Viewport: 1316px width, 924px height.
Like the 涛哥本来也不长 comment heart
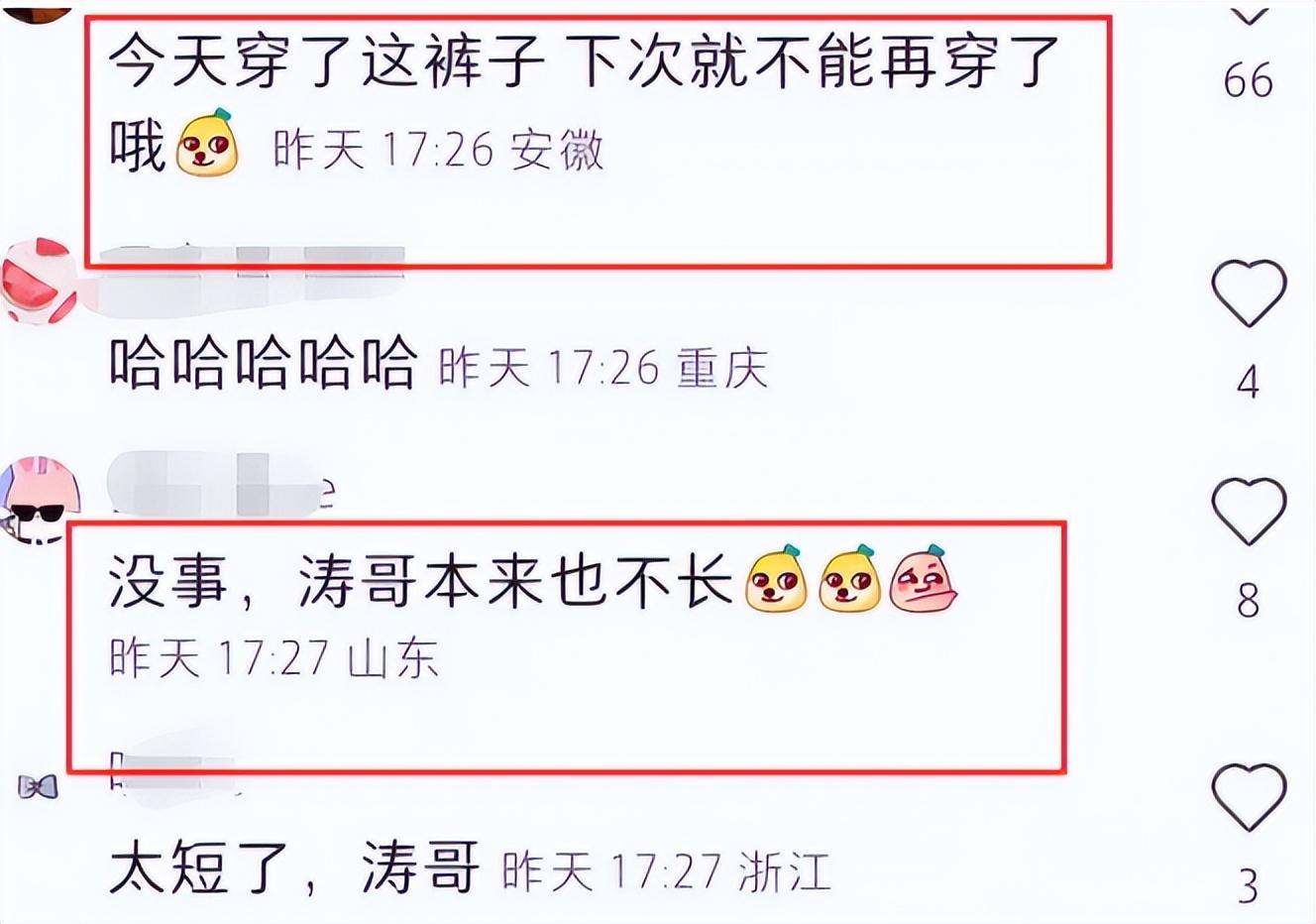pyautogui.click(x=1249, y=512)
